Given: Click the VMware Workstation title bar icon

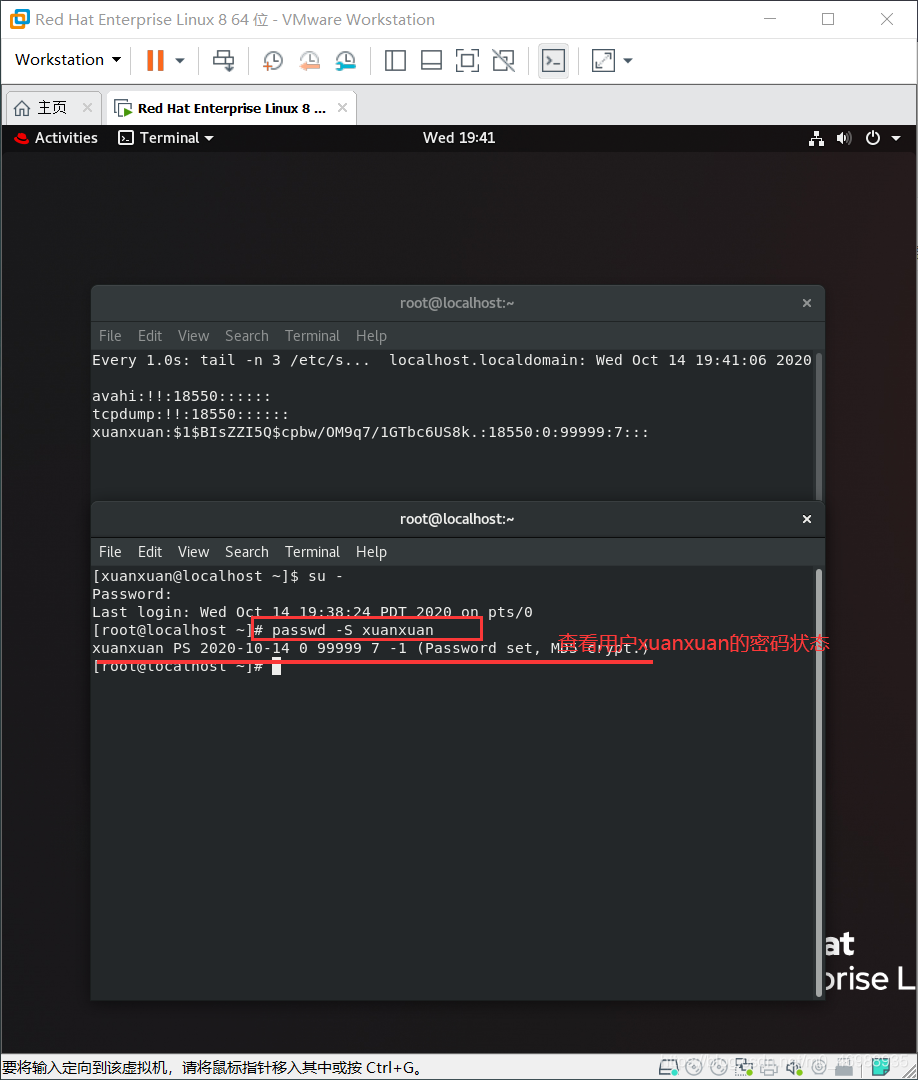Looking at the screenshot, I should 20,19.
